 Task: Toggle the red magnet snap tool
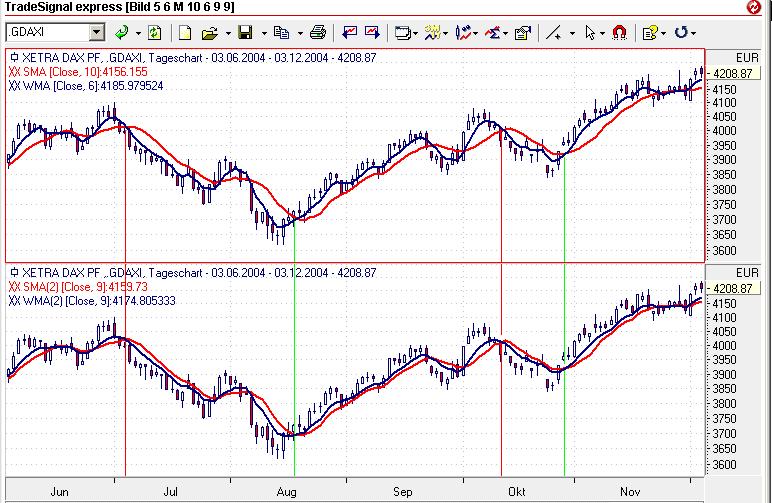click(619, 32)
